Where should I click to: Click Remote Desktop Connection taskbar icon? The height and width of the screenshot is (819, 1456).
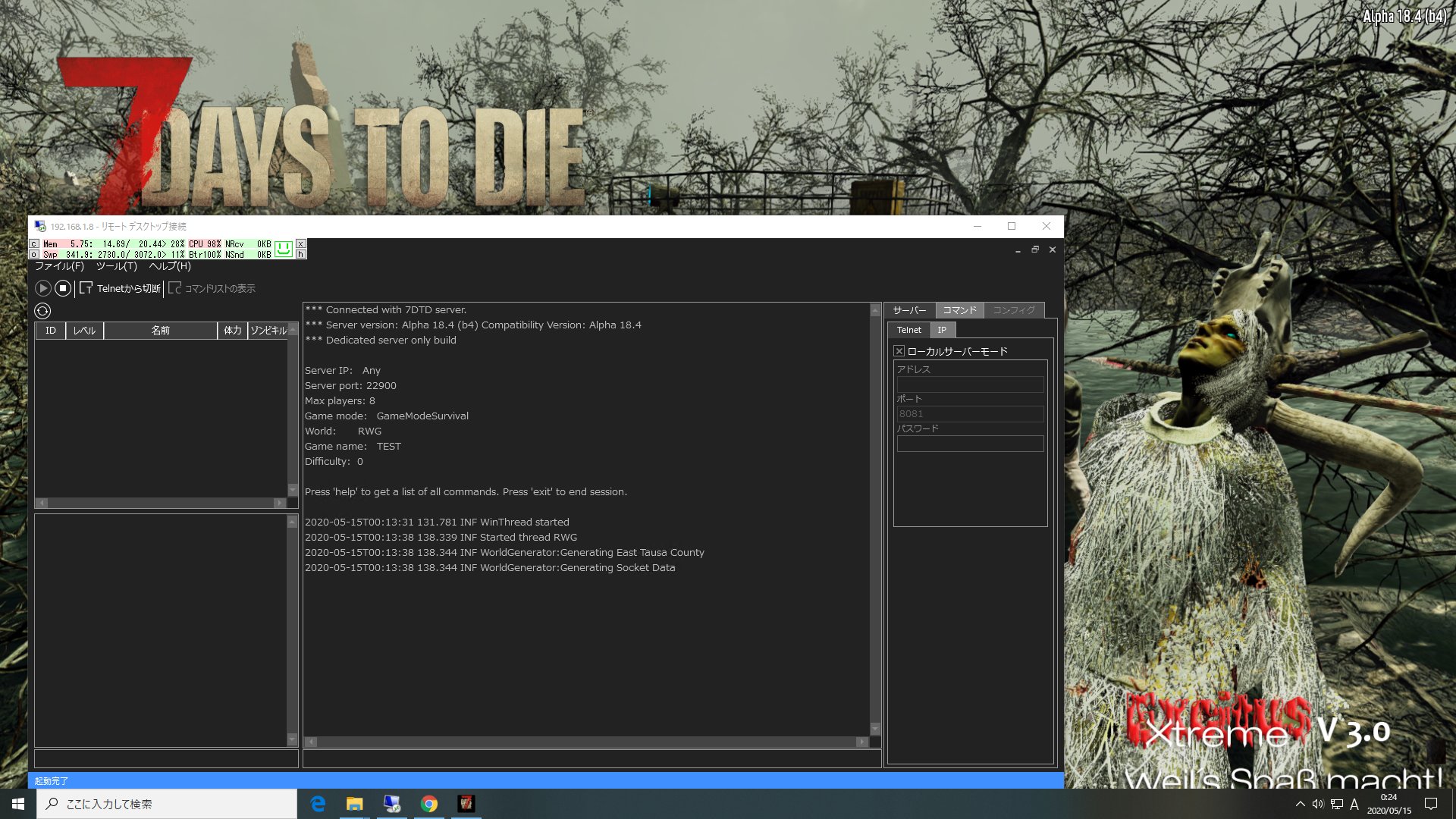pyautogui.click(x=392, y=804)
